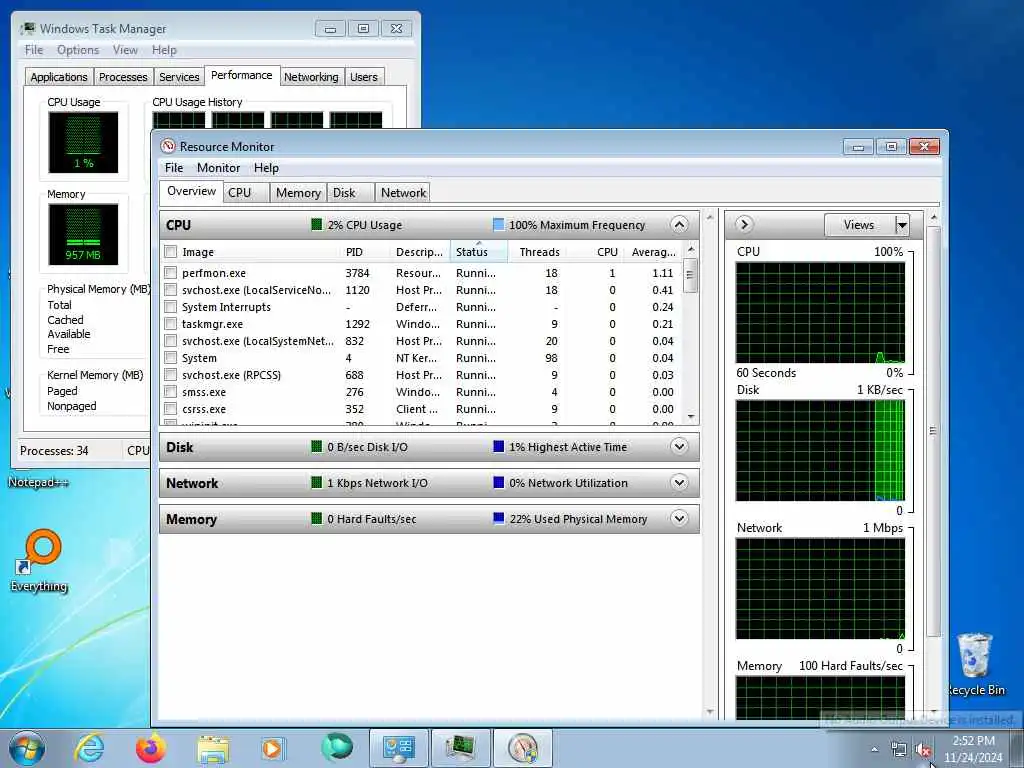Click network icon in system tray

pos(899,750)
